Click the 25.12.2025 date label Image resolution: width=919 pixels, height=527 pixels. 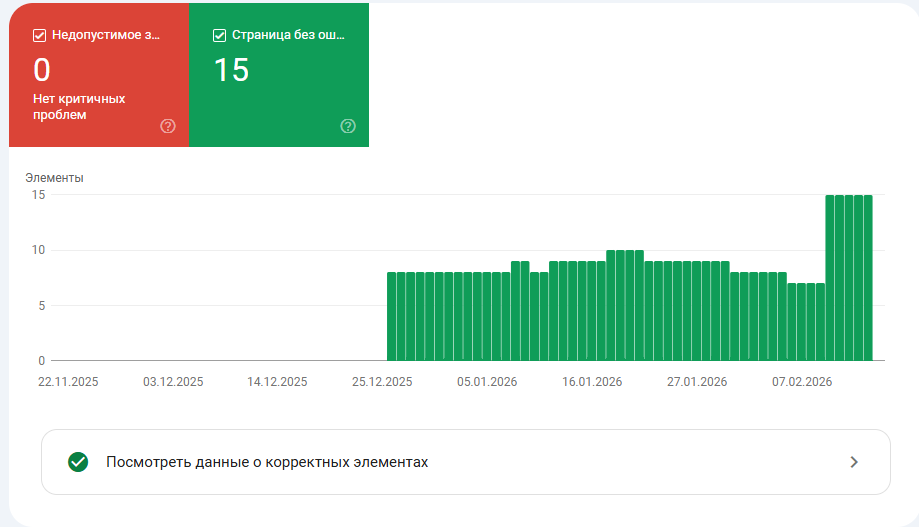(x=382, y=382)
